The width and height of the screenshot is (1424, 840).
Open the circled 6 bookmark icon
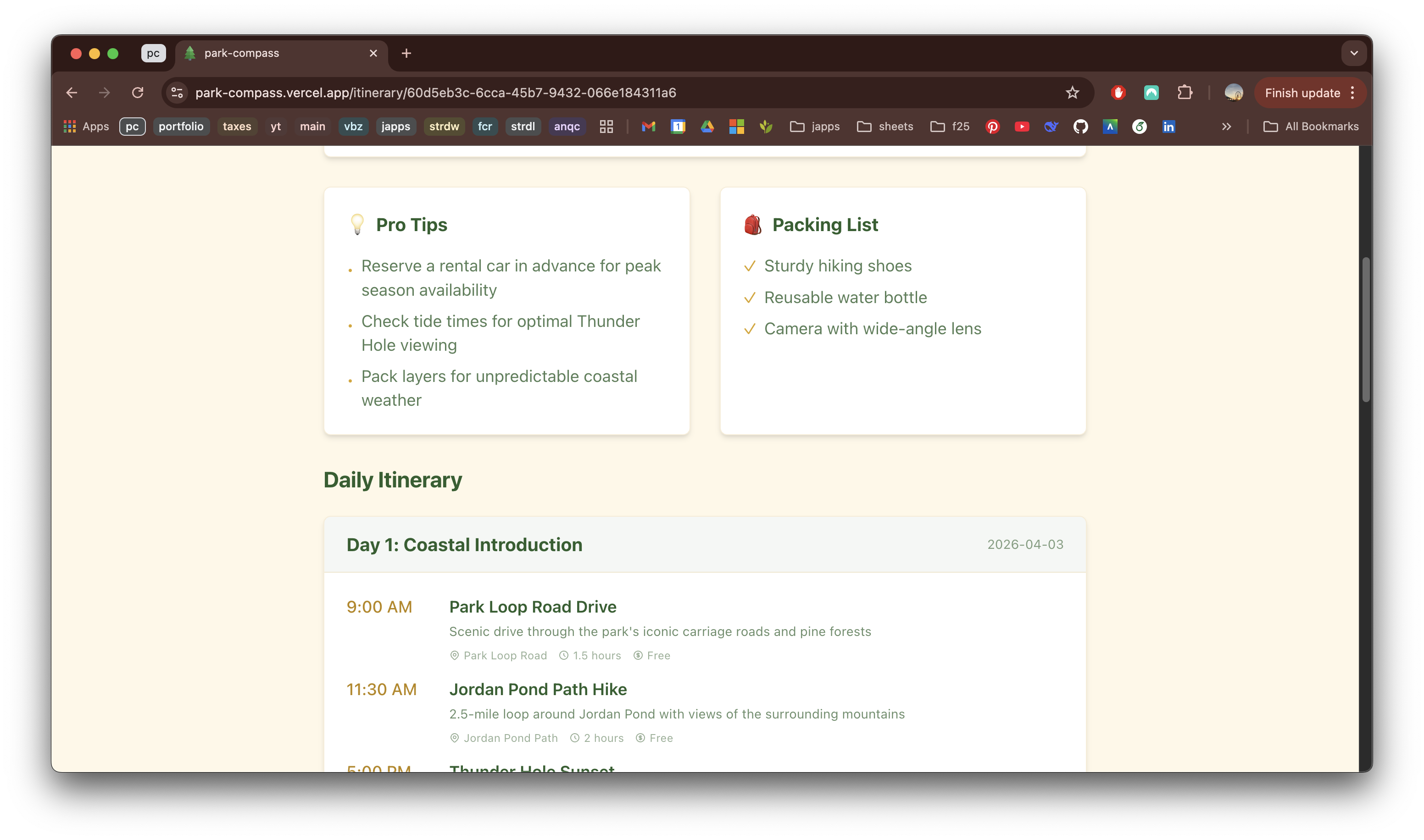1140,127
